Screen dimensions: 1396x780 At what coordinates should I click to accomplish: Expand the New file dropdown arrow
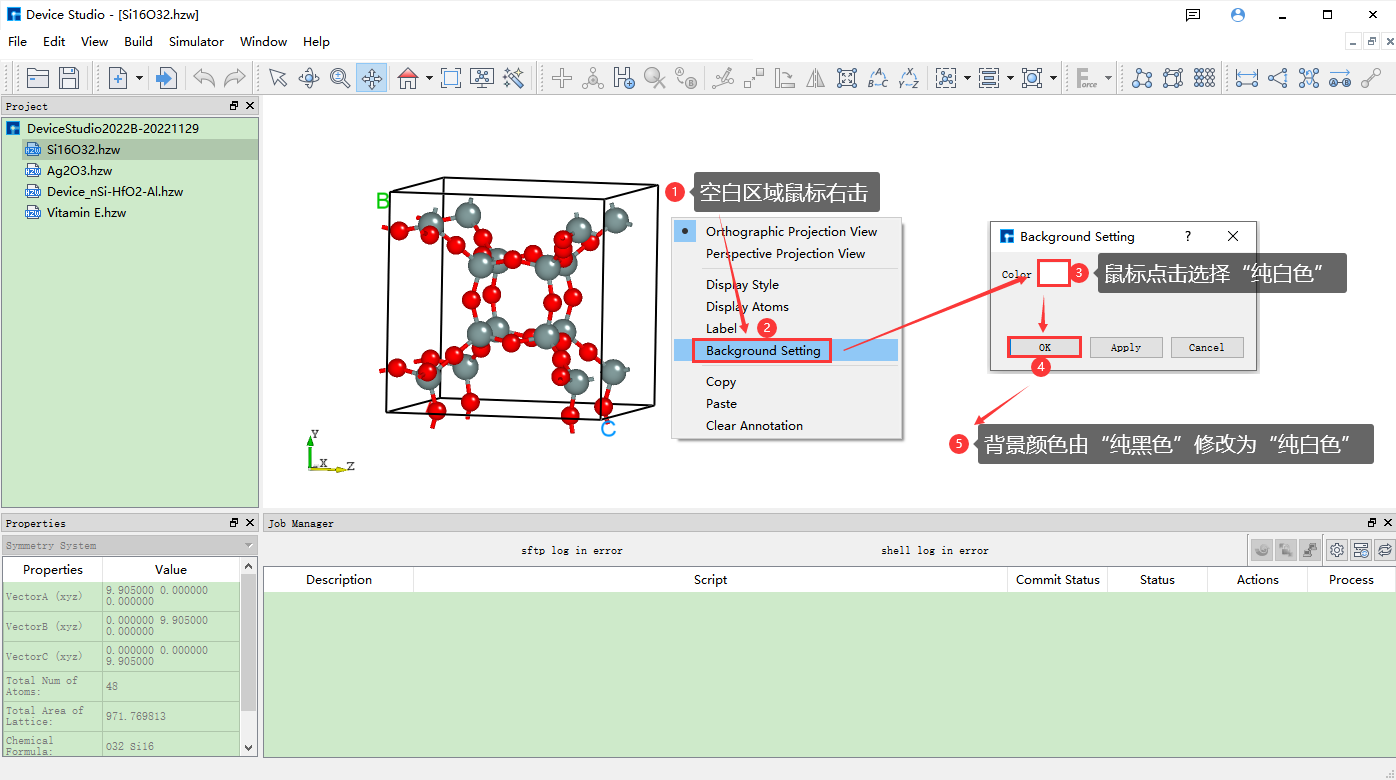(140, 78)
